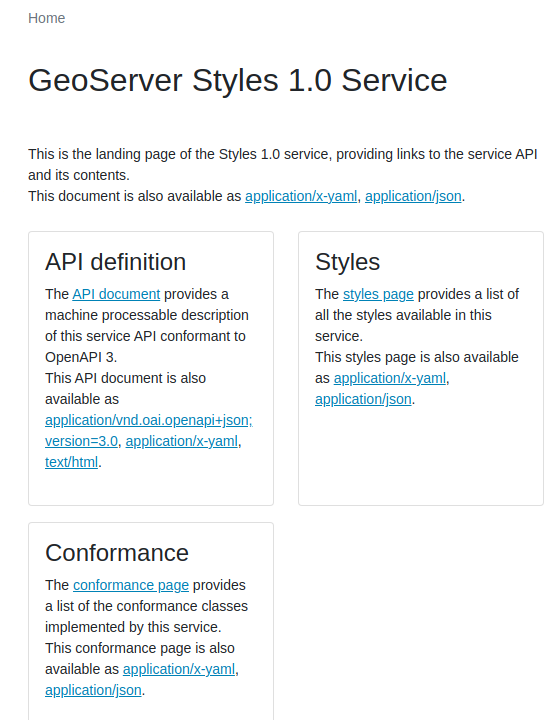The image size is (554, 720).
Task: Open the conformance page link
Action: (x=131, y=585)
